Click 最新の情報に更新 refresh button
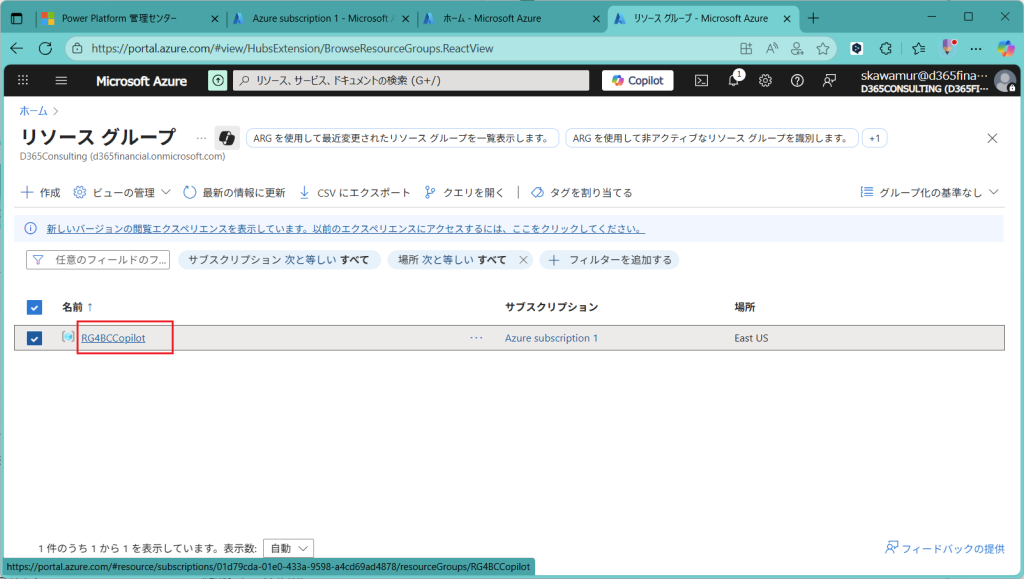The width and height of the screenshot is (1024, 579). (234, 193)
